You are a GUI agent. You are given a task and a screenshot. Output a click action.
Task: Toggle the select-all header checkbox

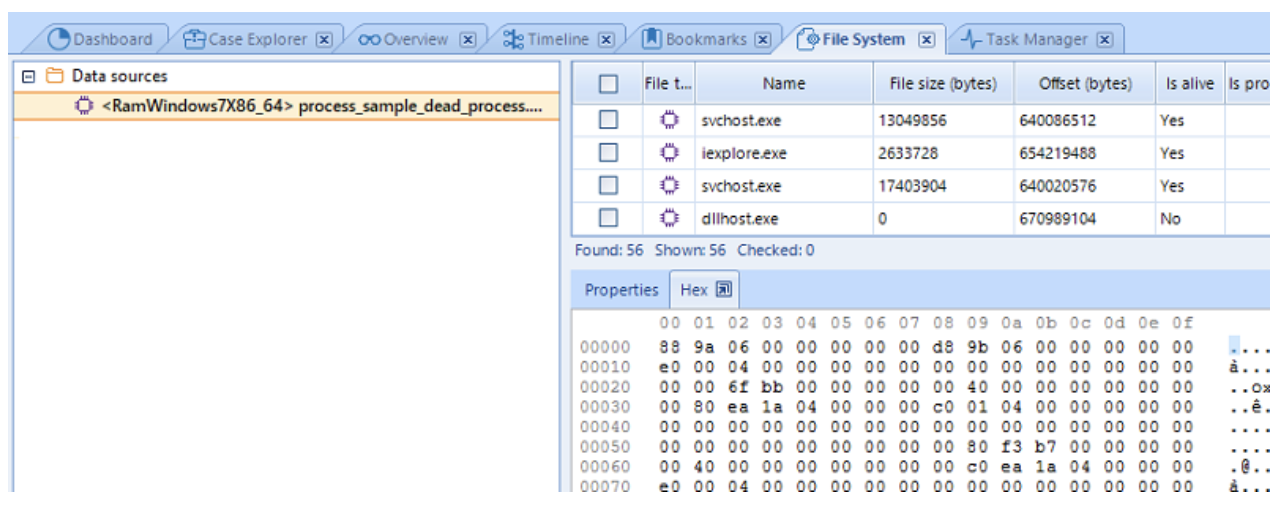coord(608,84)
